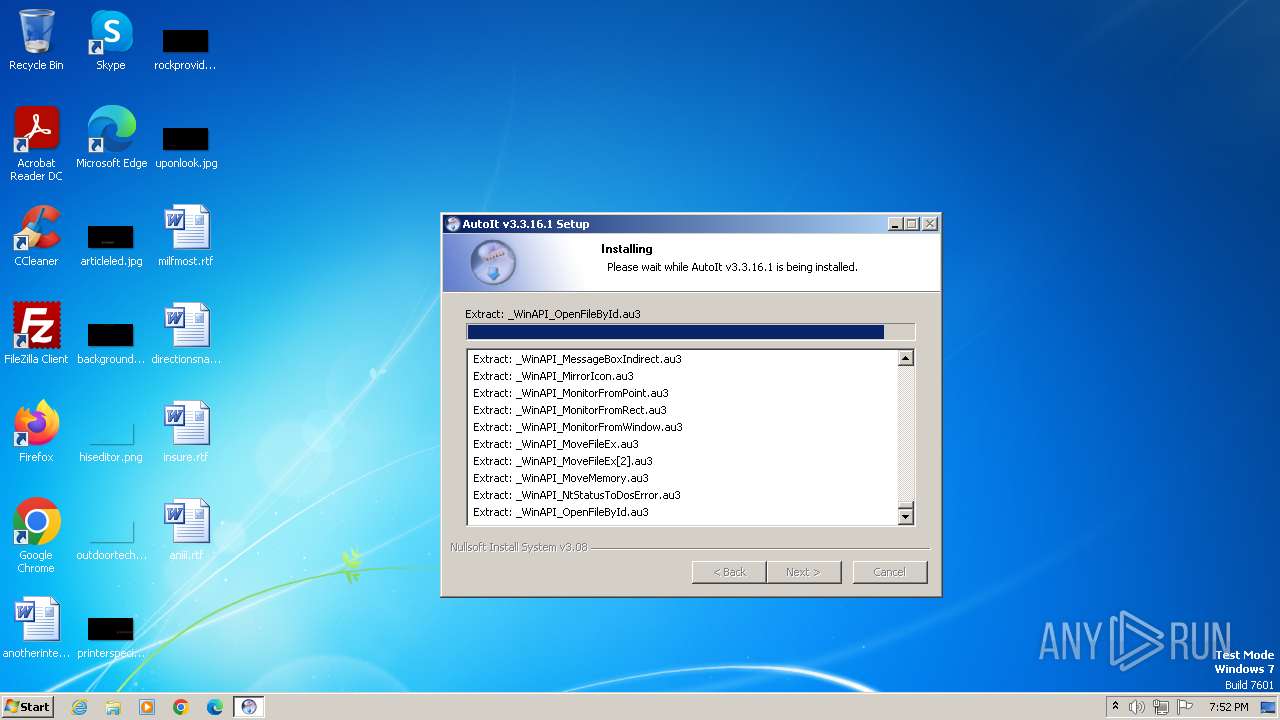This screenshot has width=1280, height=720.
Task: Click the installation progress bar
Action: click(x=690, y=332)
